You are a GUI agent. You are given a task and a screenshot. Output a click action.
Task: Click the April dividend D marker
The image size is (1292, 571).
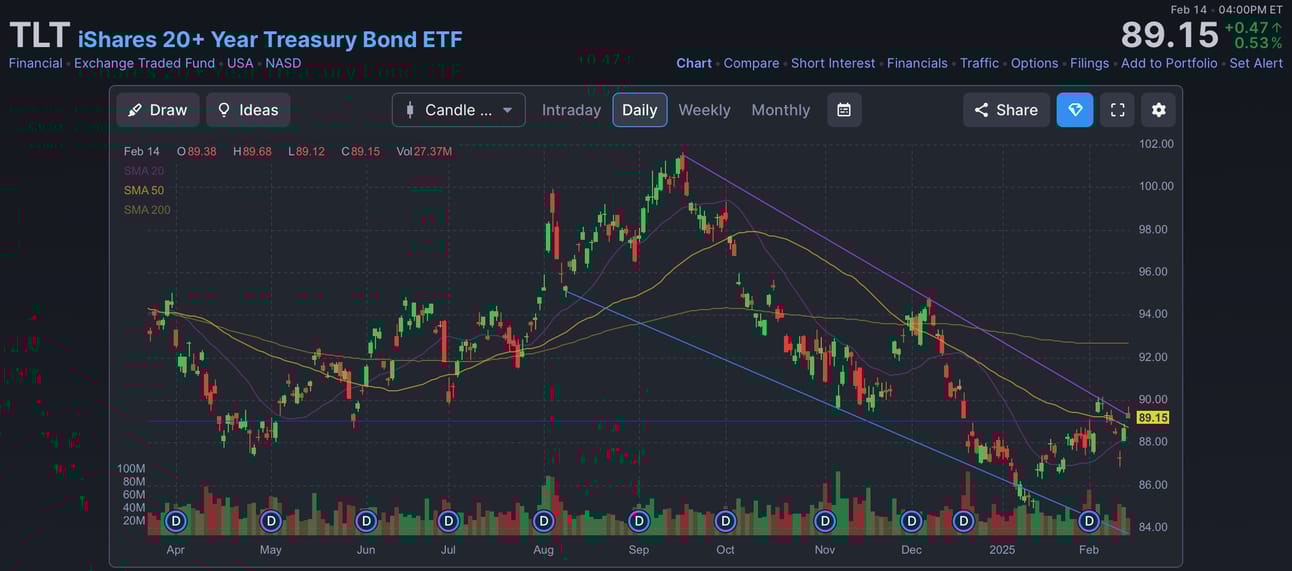tap(176, 521)
